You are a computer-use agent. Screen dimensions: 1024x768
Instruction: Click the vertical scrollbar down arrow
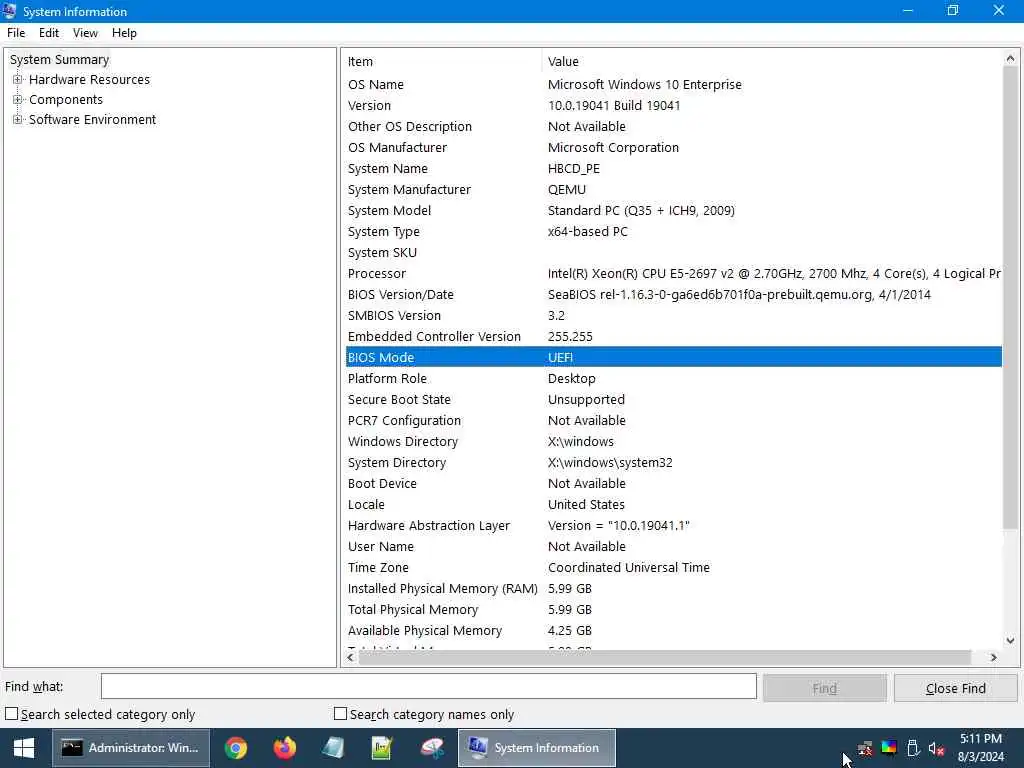coord(1010,641)
